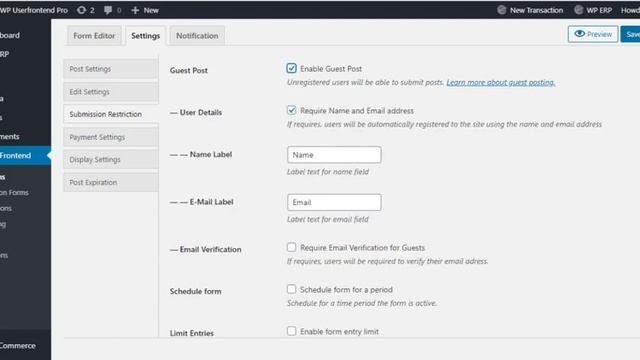Select Submission Restriction section
The width and height of the screenshot is (640, 360).
(111, 114)
